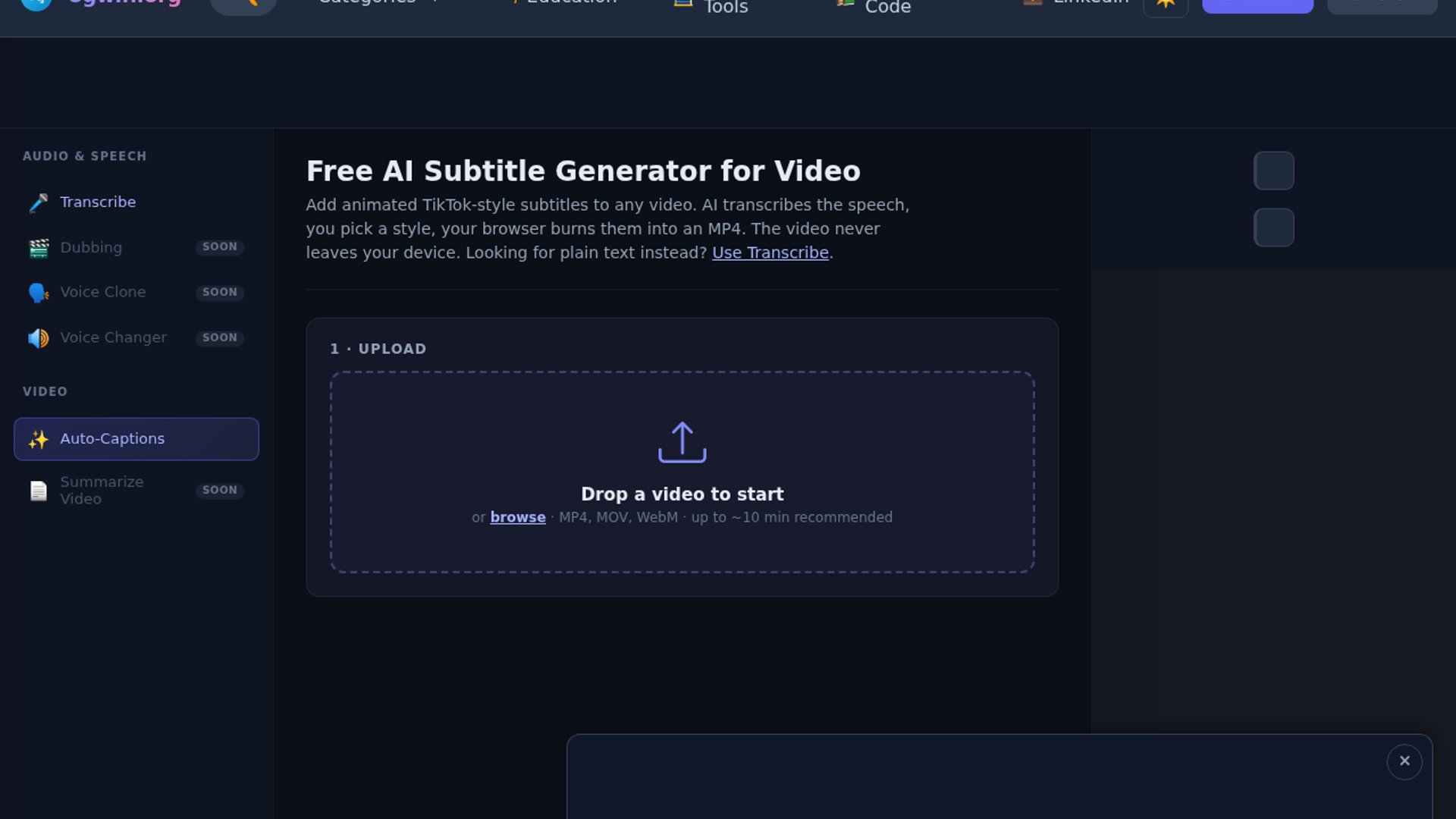
Task: Click the microphone icon beside Transcribe
Action: click(39, 202)
